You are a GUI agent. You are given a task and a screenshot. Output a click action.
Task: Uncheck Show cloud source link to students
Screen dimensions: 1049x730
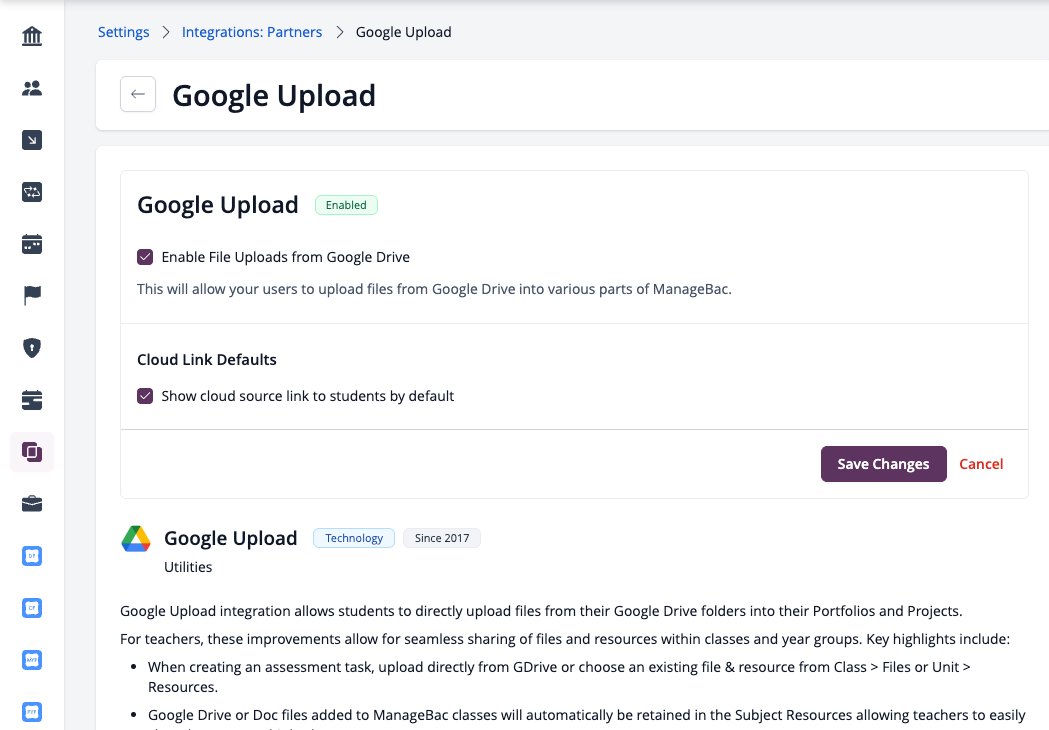point(145,396)
